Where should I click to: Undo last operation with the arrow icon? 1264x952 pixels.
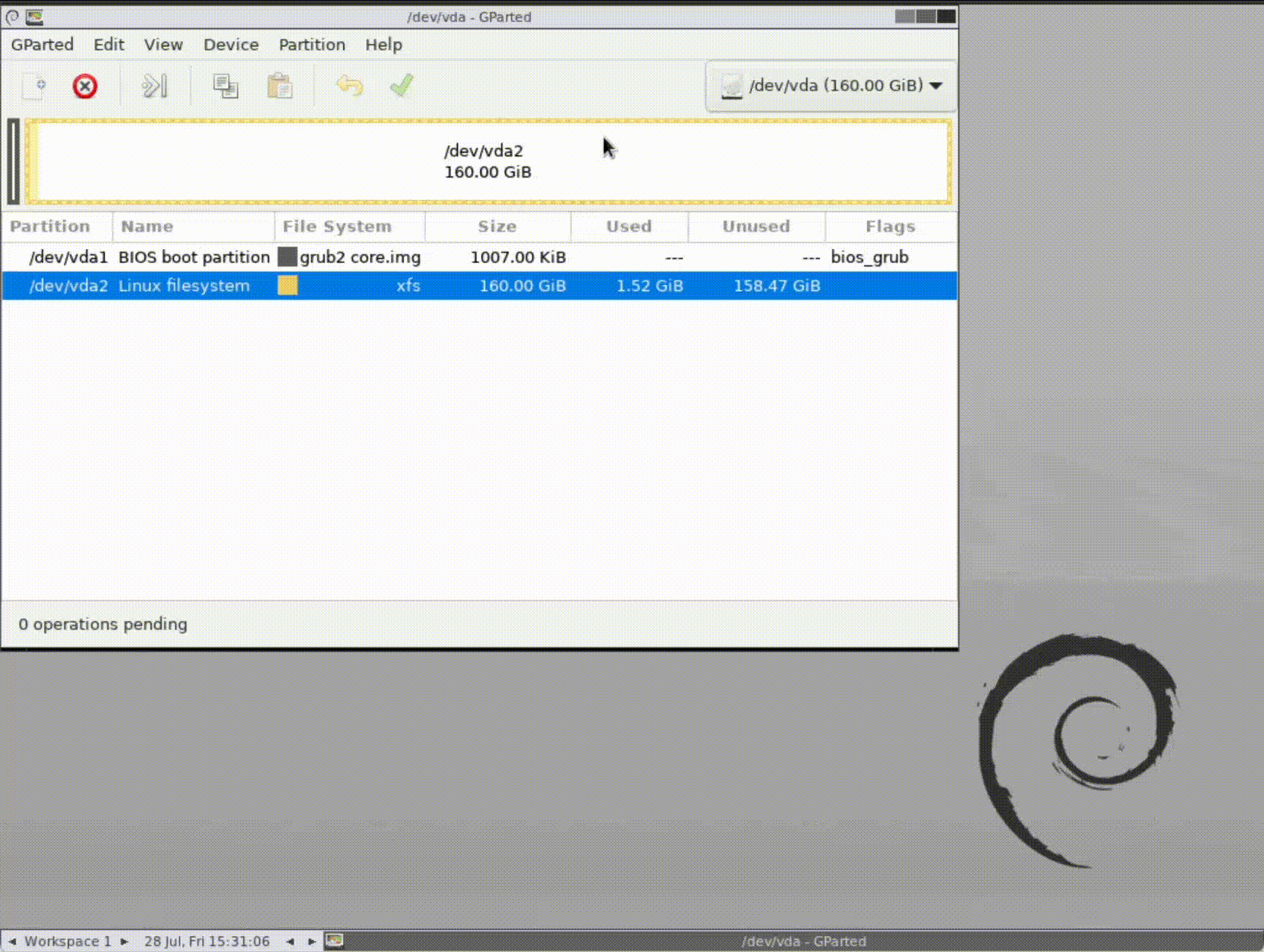pos(349,86)
